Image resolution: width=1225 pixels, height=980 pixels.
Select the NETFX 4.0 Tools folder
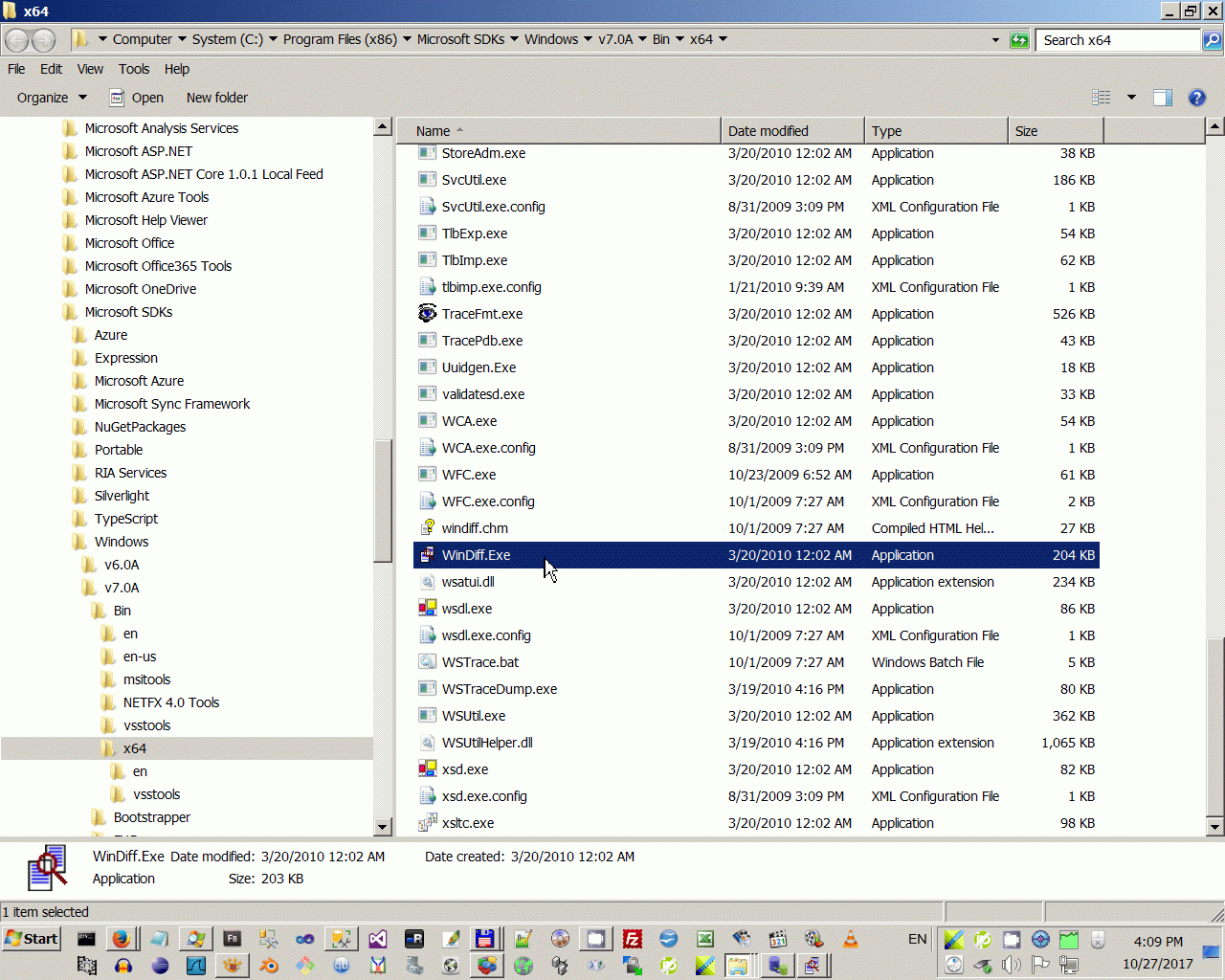click(171, 702)
